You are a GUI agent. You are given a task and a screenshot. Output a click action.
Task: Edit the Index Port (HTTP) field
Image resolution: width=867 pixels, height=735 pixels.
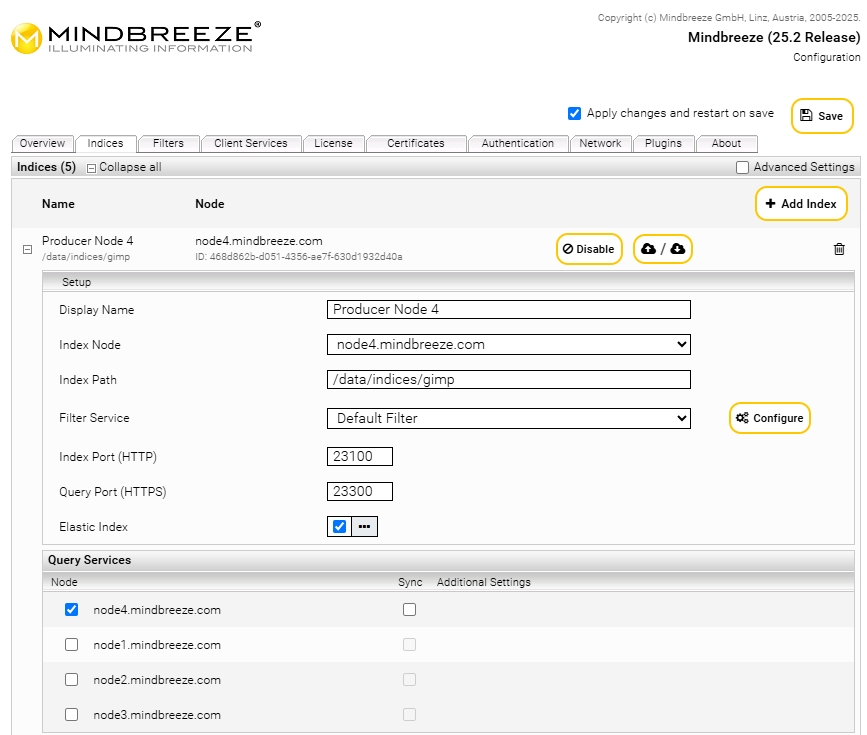click(x=360, y=456)
